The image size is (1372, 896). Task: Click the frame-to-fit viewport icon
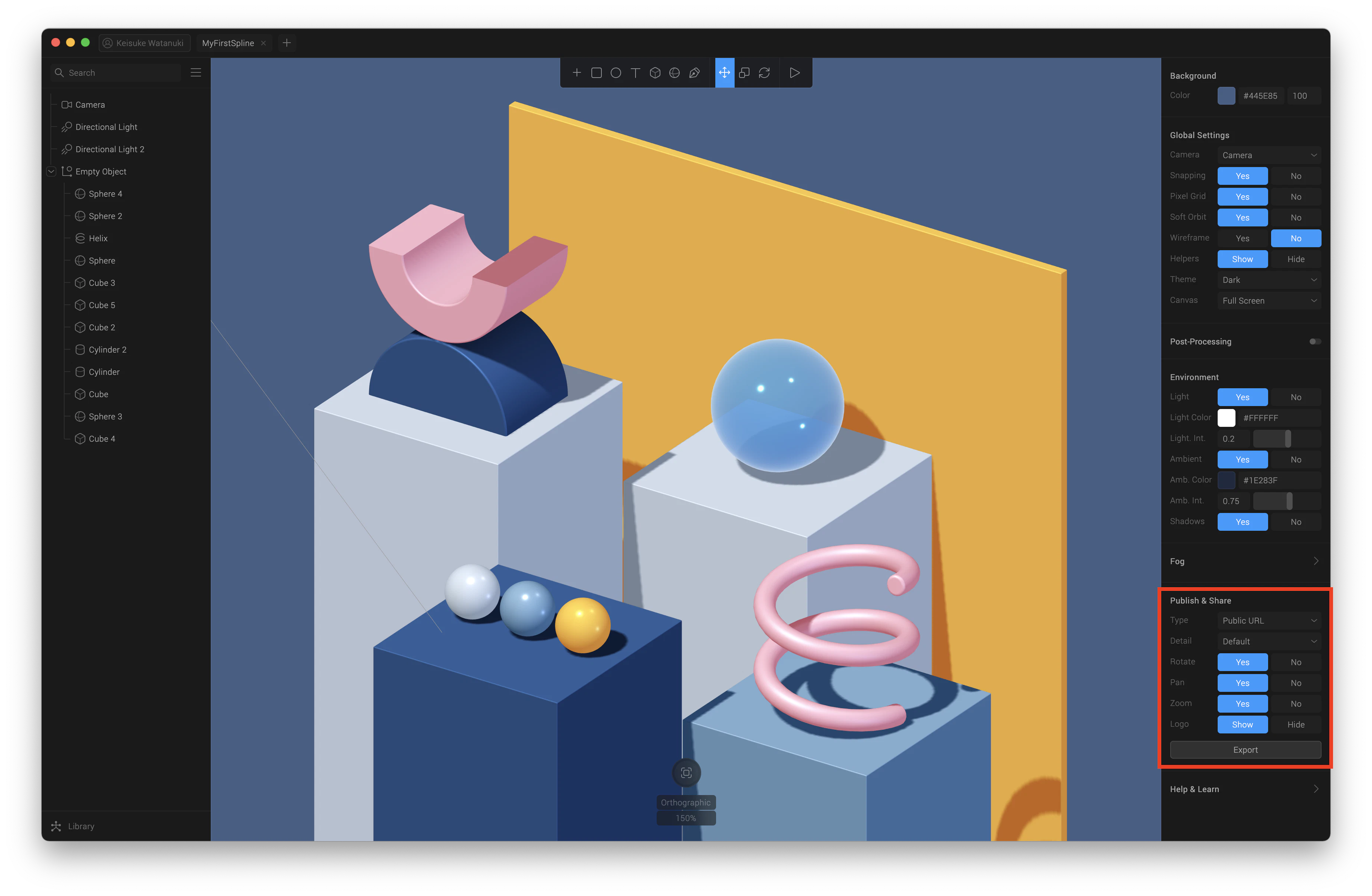(x=686, y=773)
